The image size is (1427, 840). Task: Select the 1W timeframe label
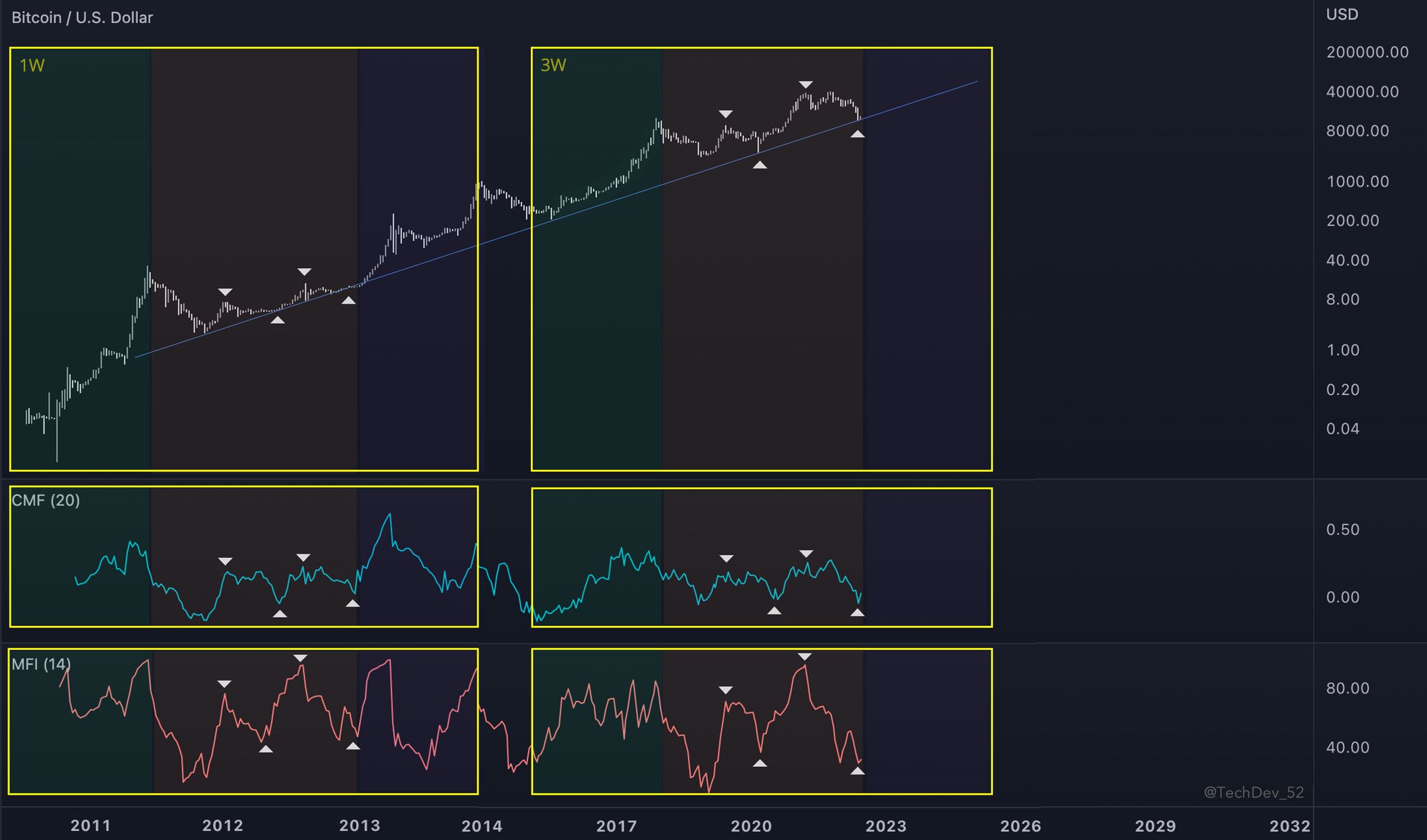tap(30, 63)
